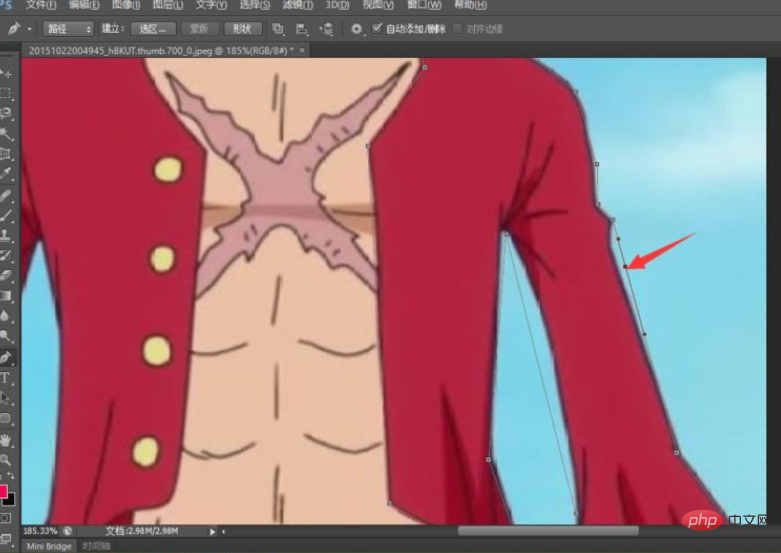Click the 185.33% zoom field

[40, 531]
